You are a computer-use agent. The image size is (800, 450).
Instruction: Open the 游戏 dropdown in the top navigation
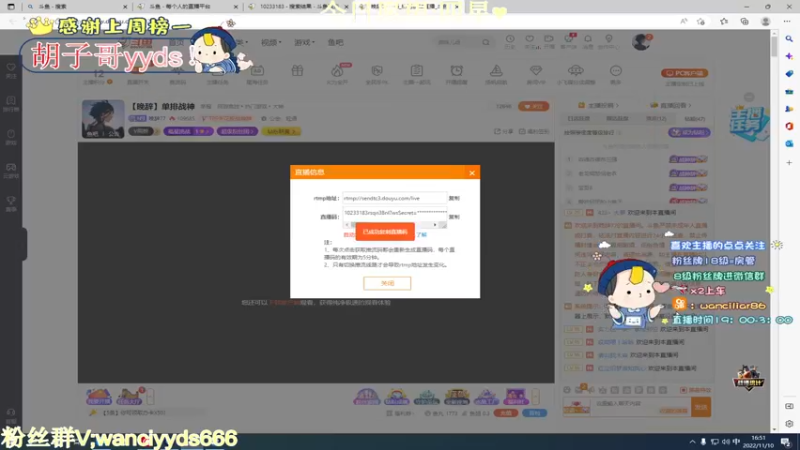pos(304,42)
